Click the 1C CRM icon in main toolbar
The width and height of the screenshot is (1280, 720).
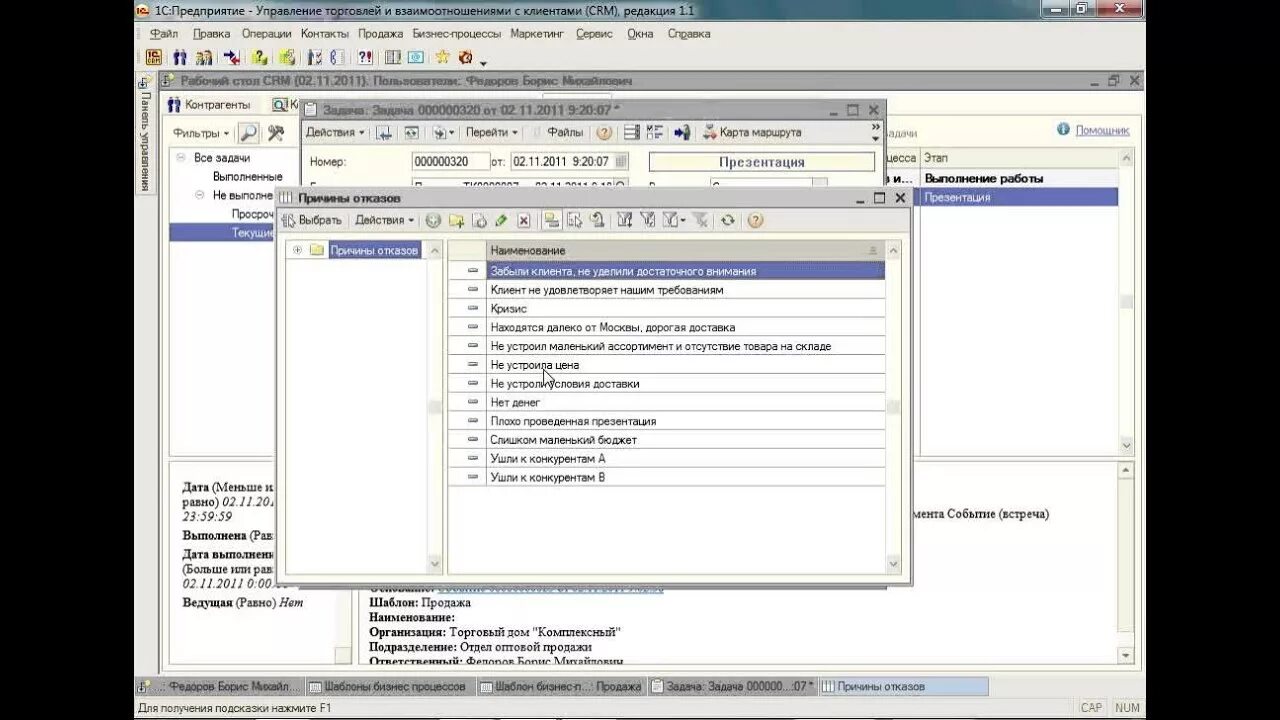coord(154,57)
